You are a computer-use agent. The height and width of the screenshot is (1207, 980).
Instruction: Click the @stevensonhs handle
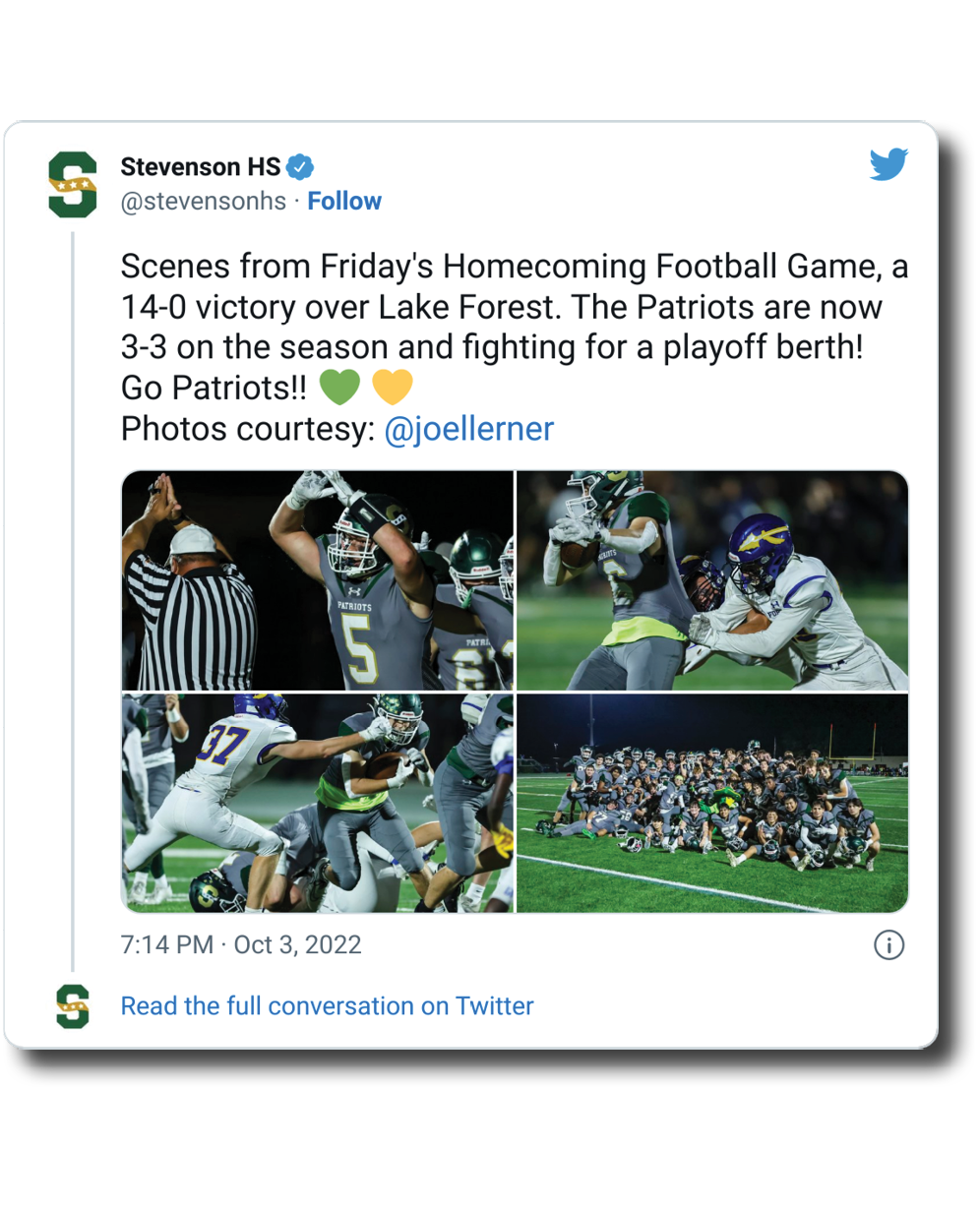[x=203, y=202]
